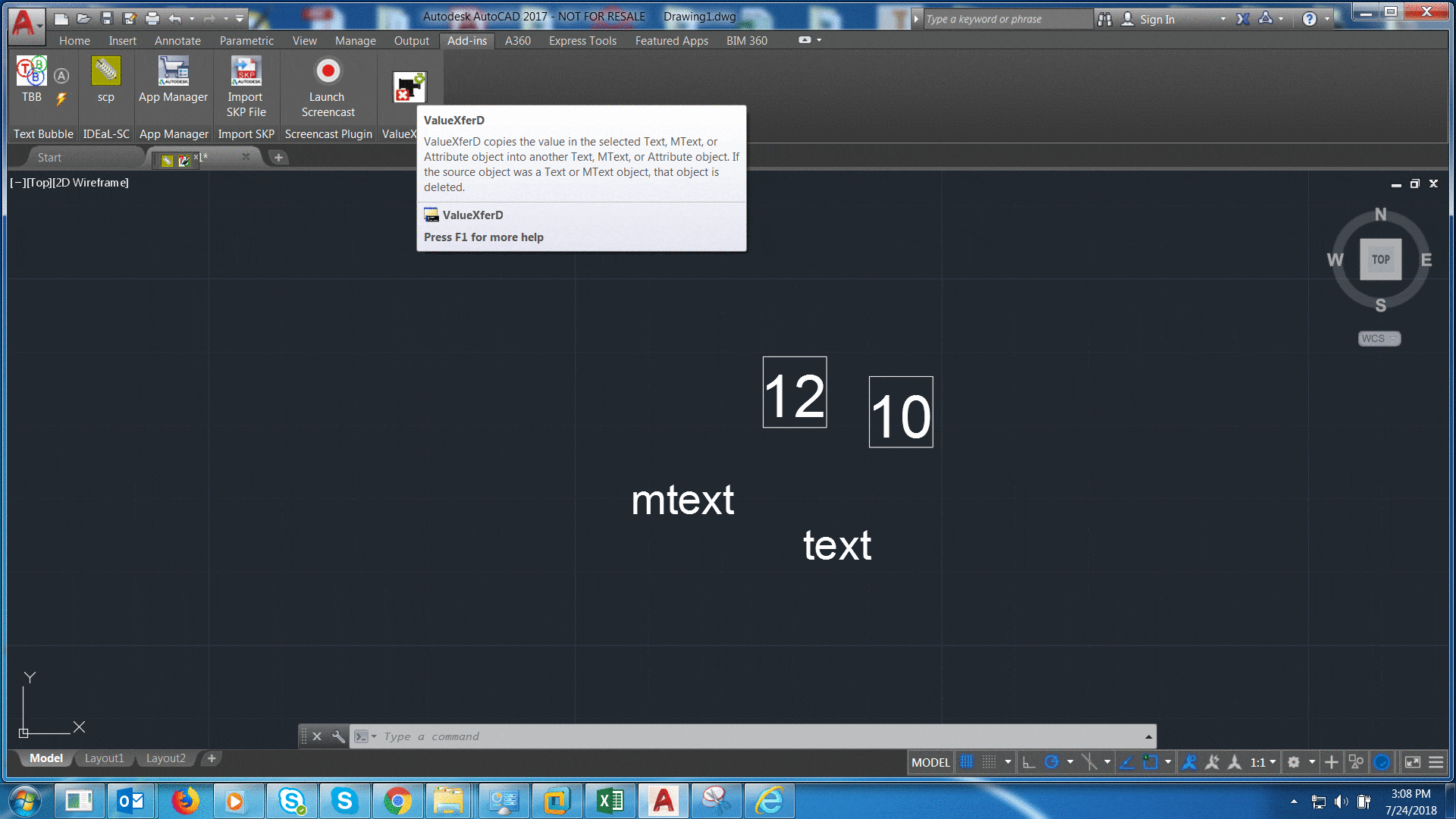This screenshot has width=1456, height=819.
Task: Launch Screencast recorder
Action: click(x=328, y=71)
